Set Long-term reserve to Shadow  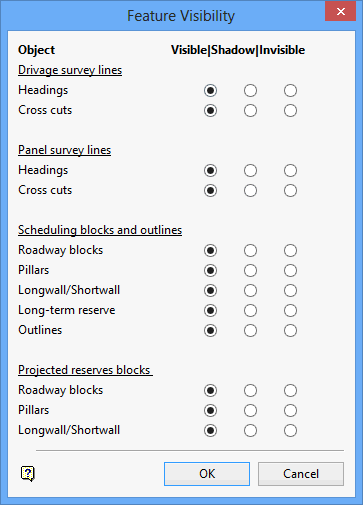tap(250, 310)
